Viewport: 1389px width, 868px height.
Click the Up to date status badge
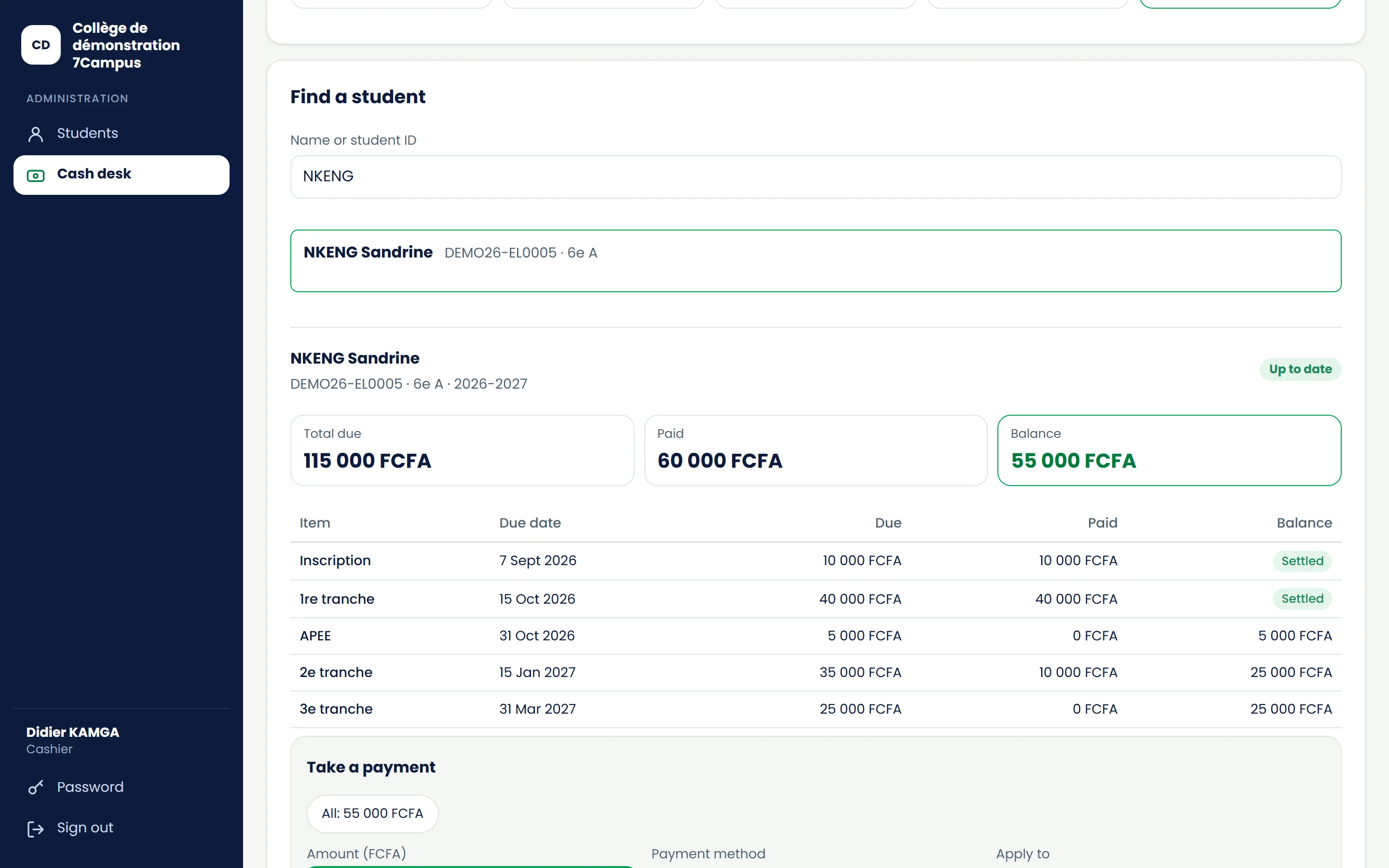coord(1300,369)
